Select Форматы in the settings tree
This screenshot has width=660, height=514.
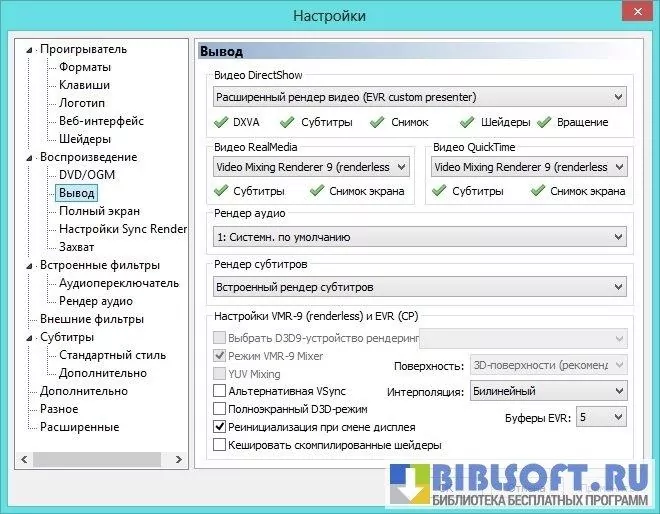point(85,67)
